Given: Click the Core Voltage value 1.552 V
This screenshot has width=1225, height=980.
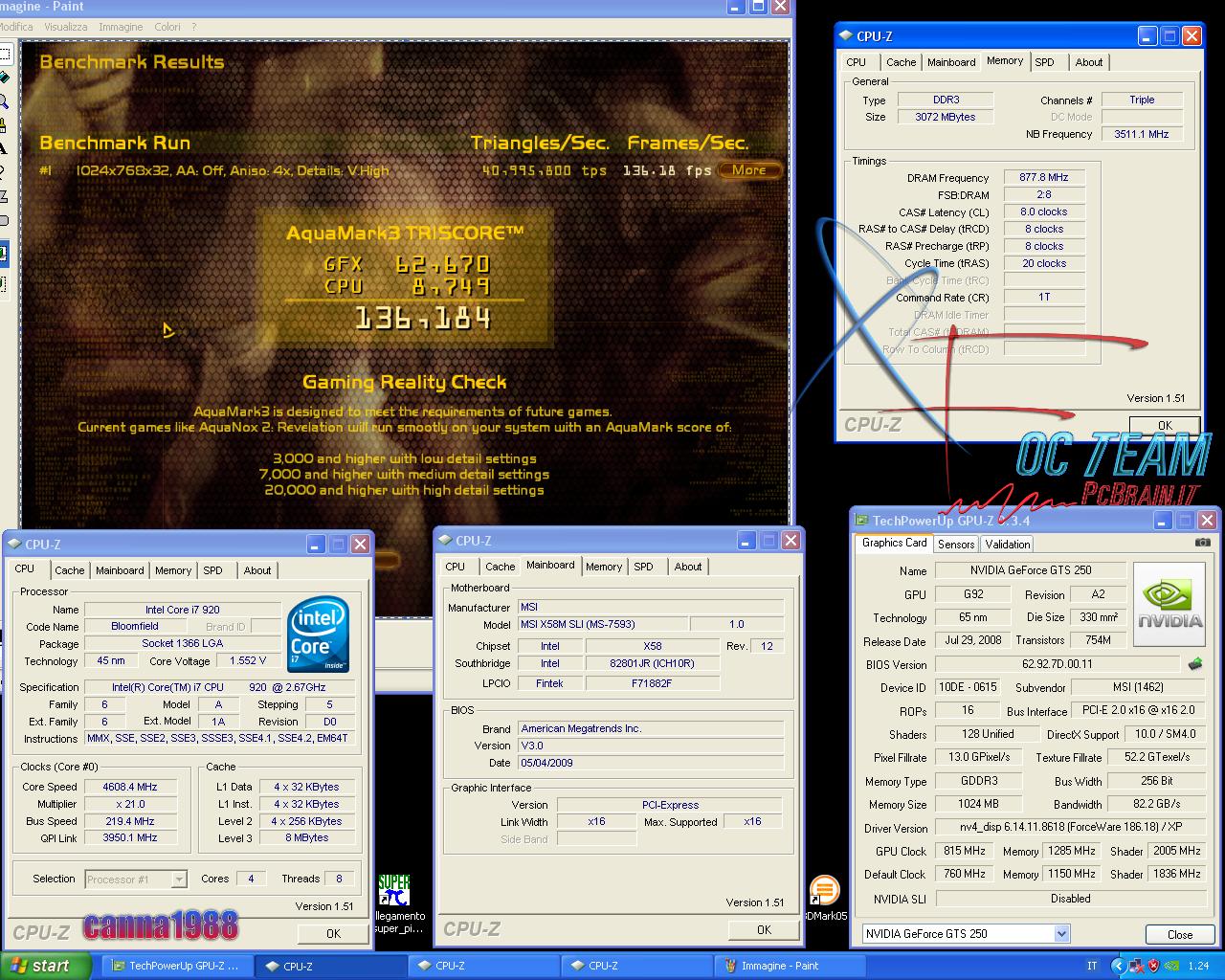Looking at the screenshot, I should (x=249, y=660).
